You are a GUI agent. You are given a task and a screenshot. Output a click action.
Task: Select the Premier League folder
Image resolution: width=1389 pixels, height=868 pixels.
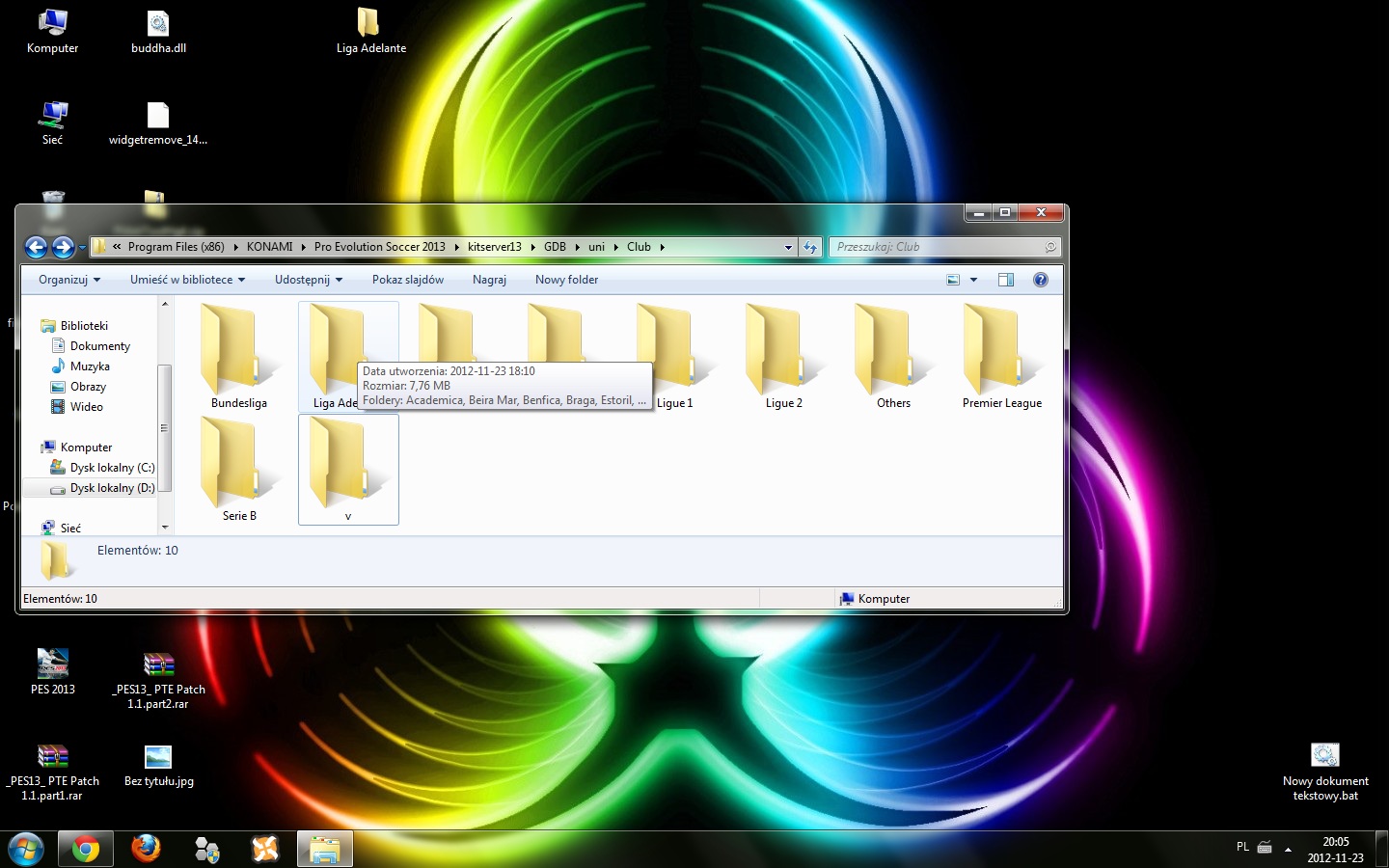(1001, 355)
